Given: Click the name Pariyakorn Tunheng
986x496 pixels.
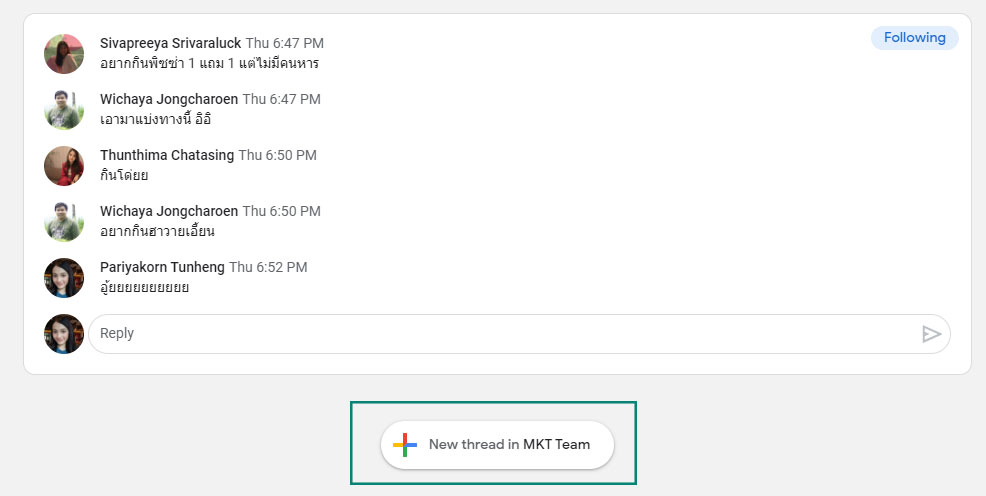Looking at the screenshot, I should click(x=162, y=267).
